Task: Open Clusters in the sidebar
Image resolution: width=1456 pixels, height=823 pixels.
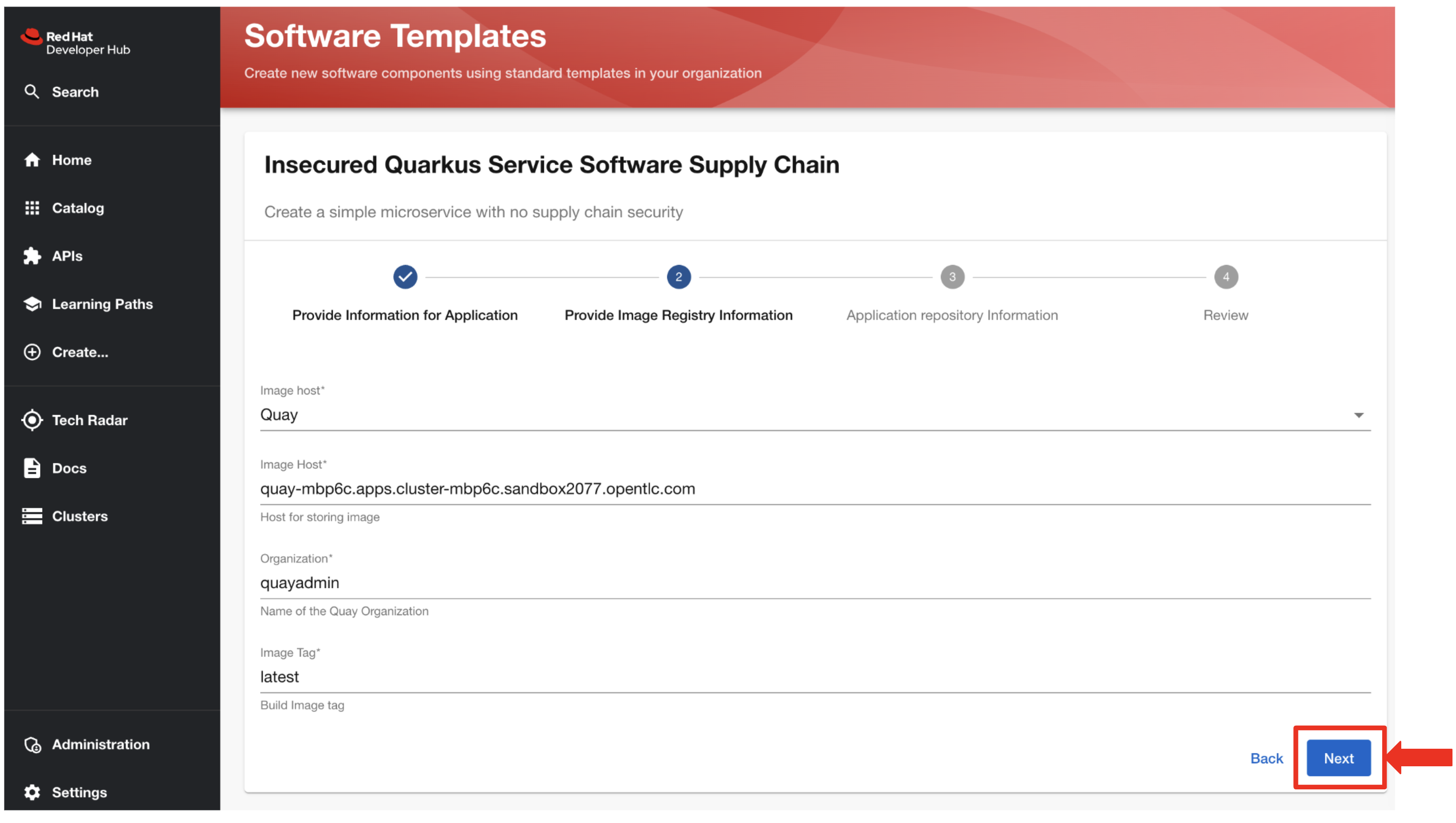Action: (112, 516)
